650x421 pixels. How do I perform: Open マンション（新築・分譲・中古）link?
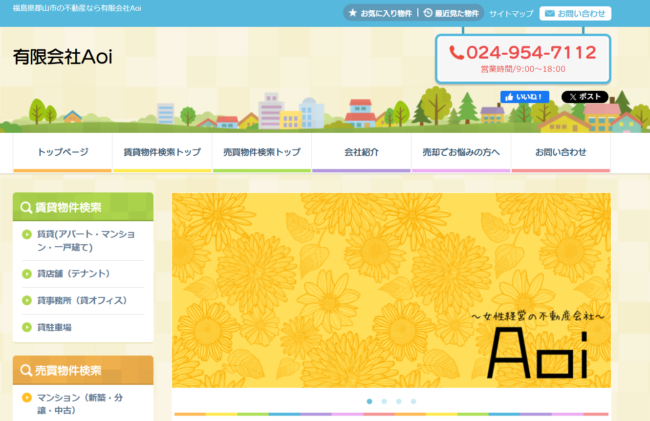pyautogui.click(x=80, y=404)
